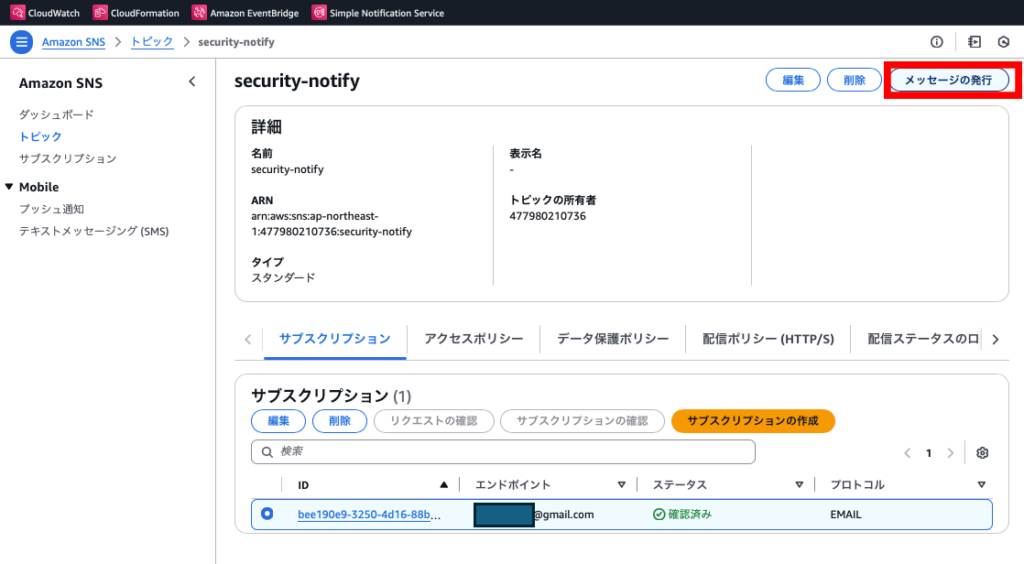Switch to サブスクリプション tab
Screen dimensions: 1024x564
click(335, 339)
